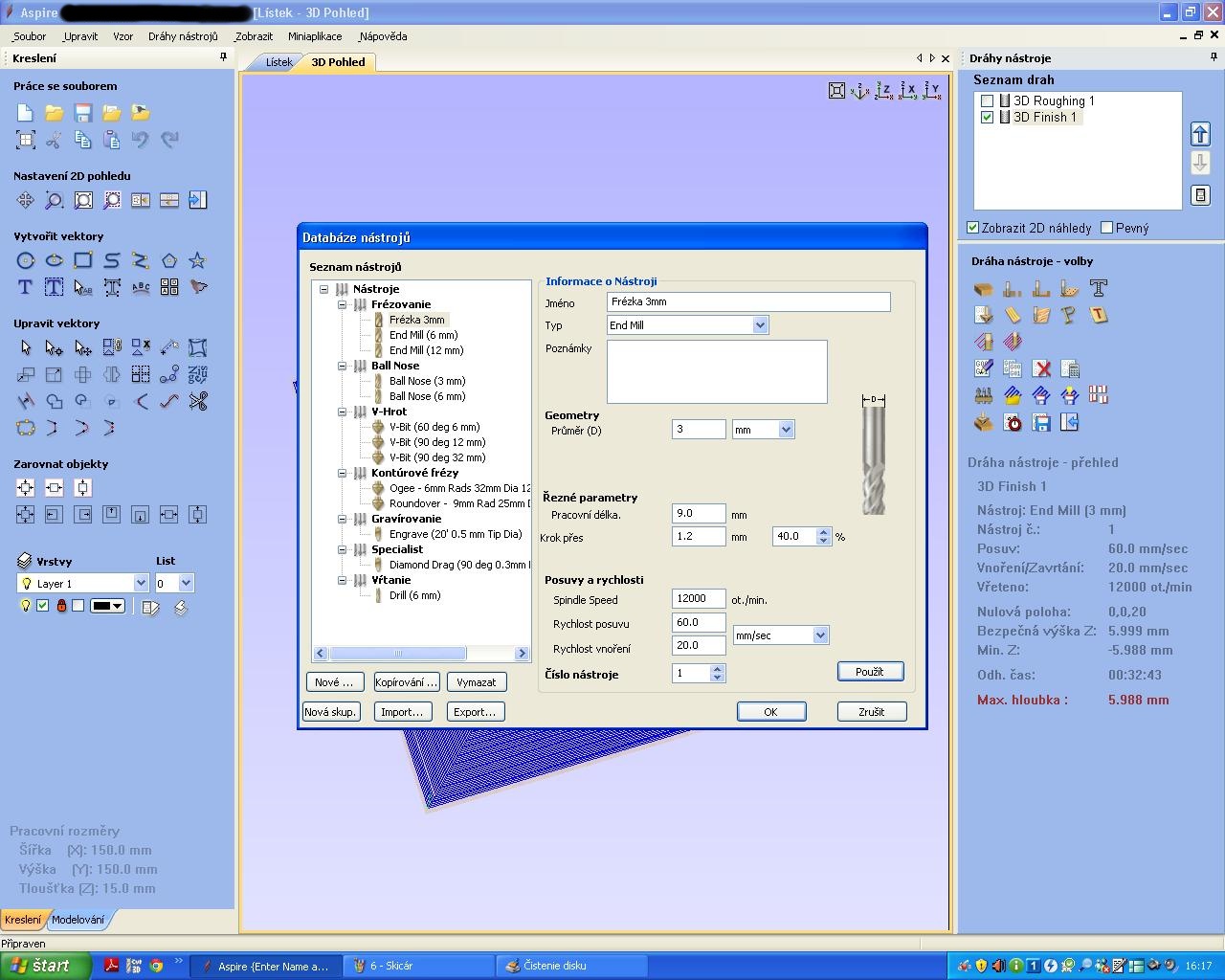Screen dimensions: 1225x980
Task: Switch to the Lístek tab
Action: tap(278, 62)
